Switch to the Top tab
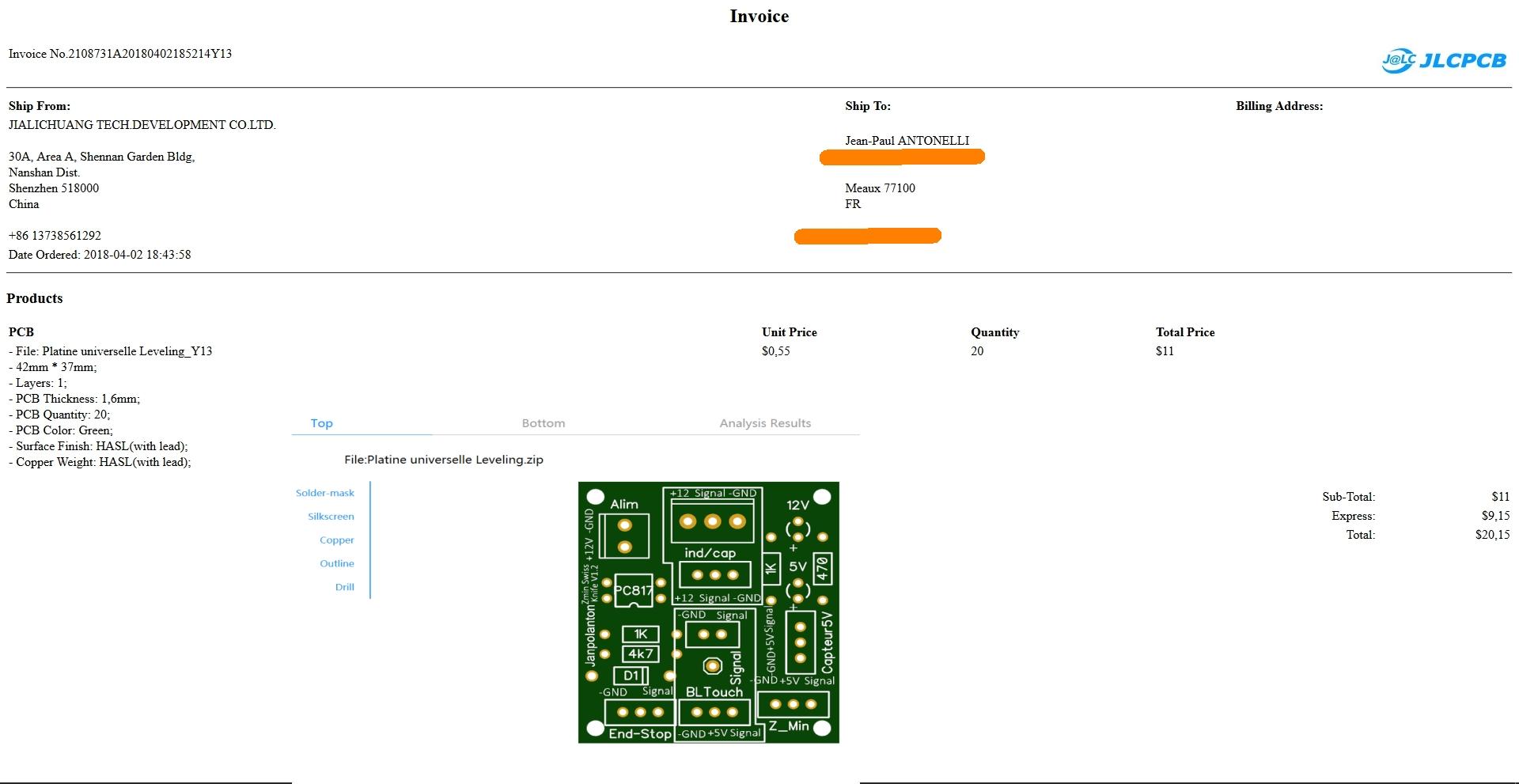Image resolution: width=1519 pixels, height=784 pixels. coord(321,423)
